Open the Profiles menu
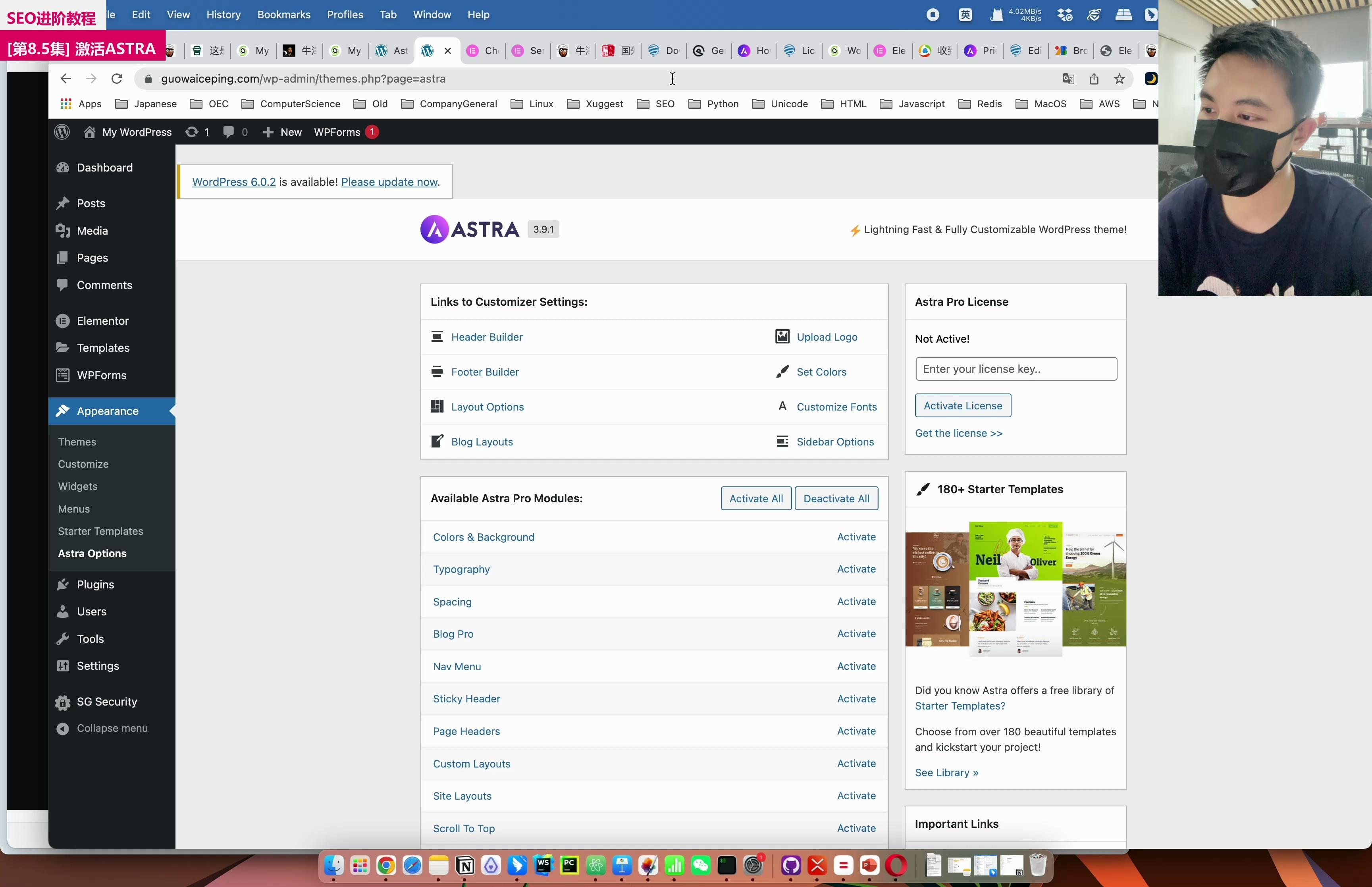The height and width of the screenshot is (887, 1372). pyautogui.click(x=345, y=14)
